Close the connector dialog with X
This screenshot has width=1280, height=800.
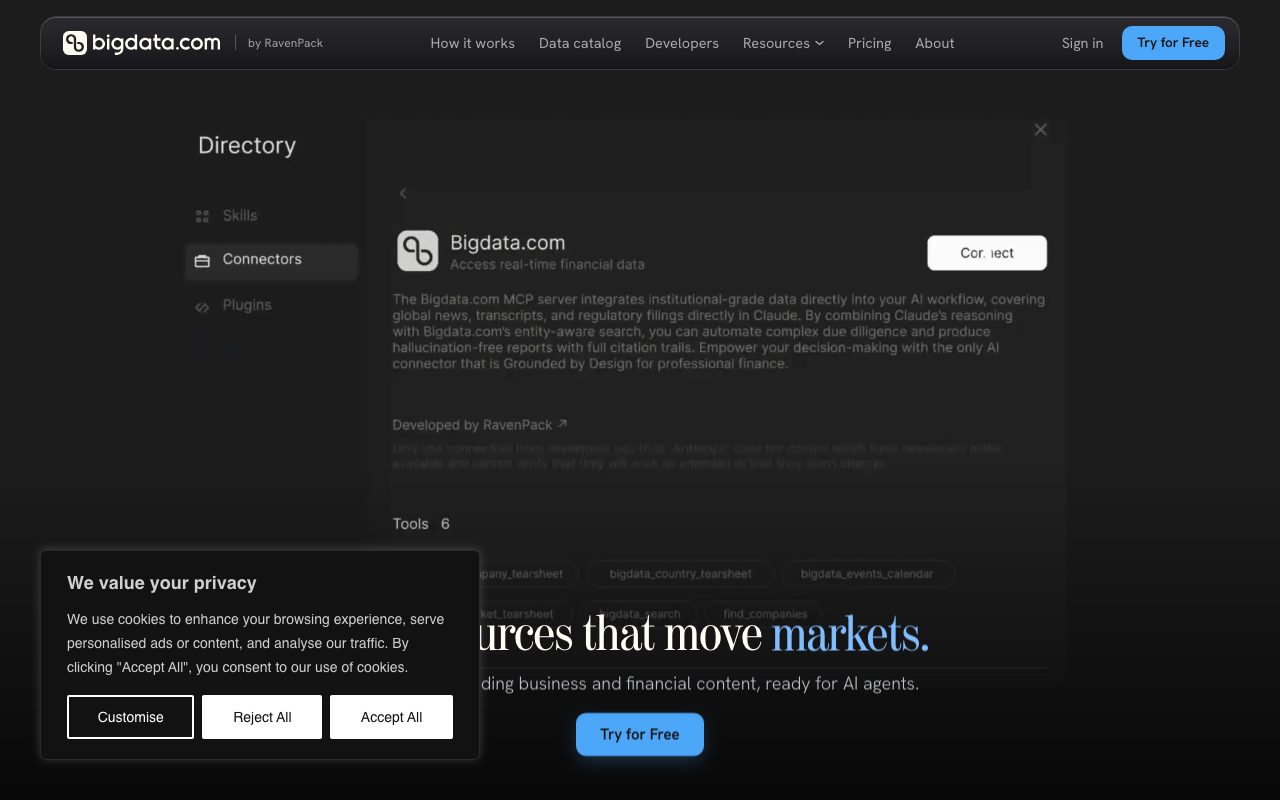click(x=1040, y=129)
